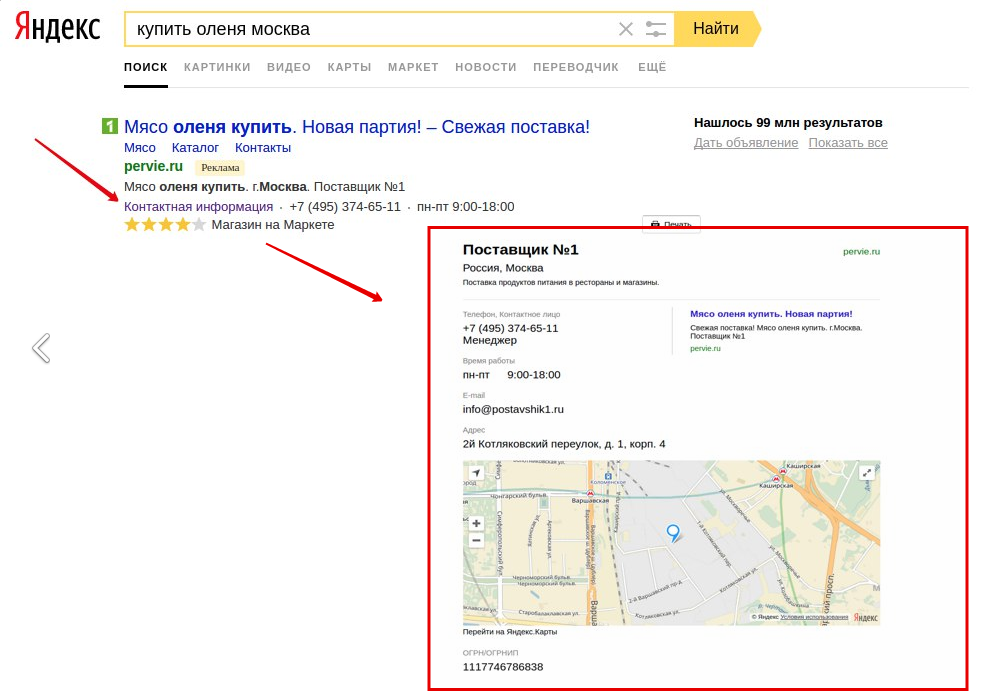Click the address 2й Котляковский переулок
Image resolution: width=991 pixels, height=696 pixels.
pos(564,444)
